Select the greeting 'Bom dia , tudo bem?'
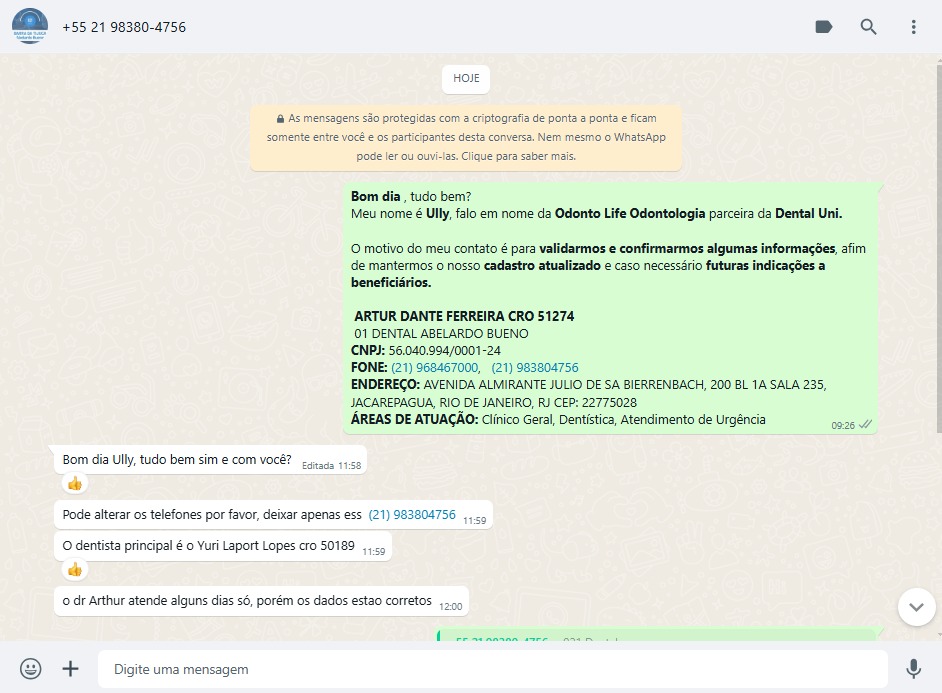 coord(411,196)
